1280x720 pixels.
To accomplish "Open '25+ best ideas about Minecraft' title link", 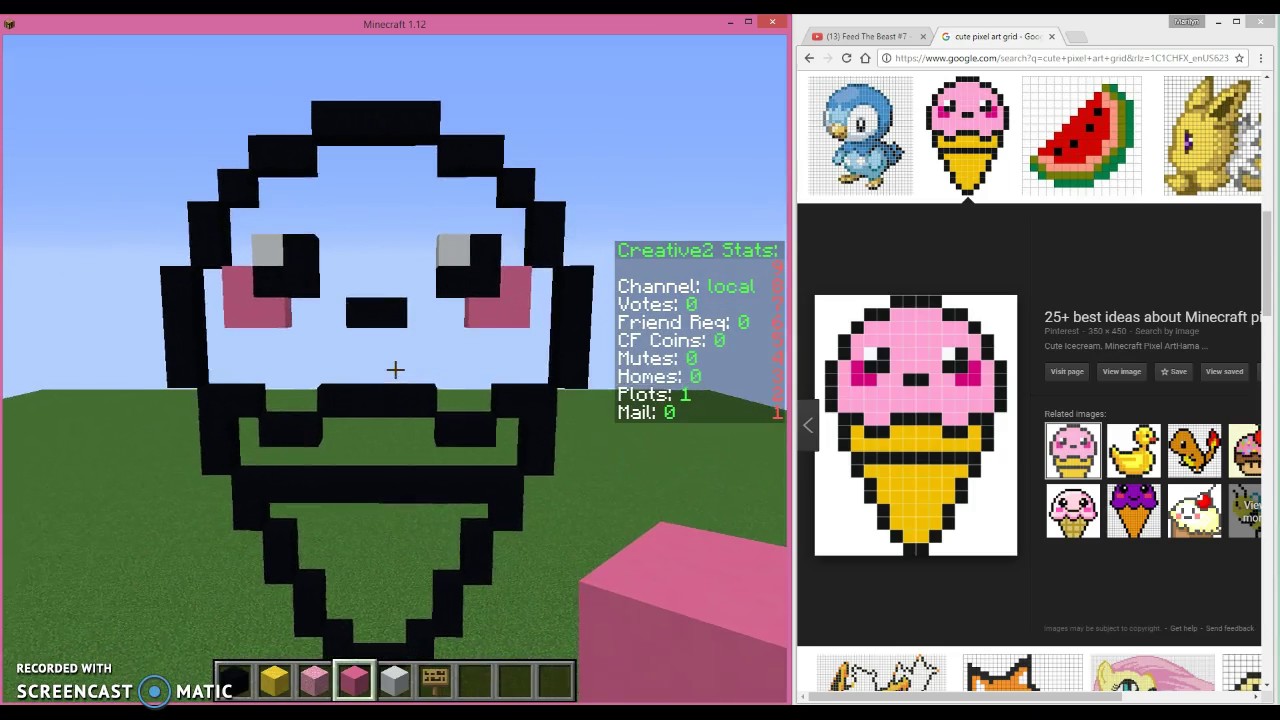I will coord(1152,317).
